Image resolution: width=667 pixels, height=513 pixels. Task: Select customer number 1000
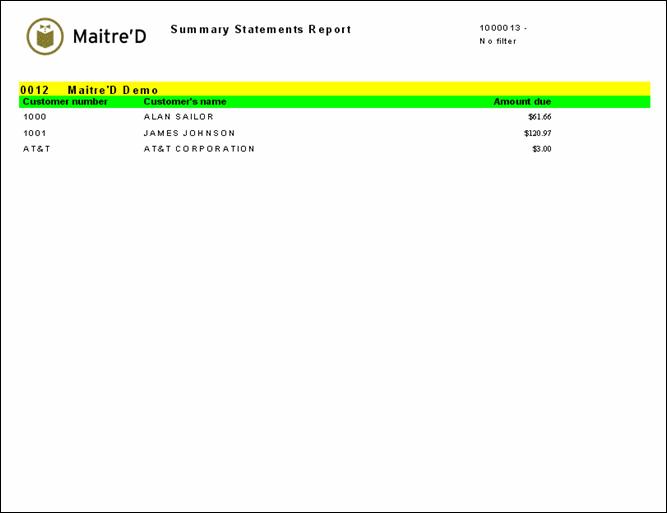tap(35, 117)
